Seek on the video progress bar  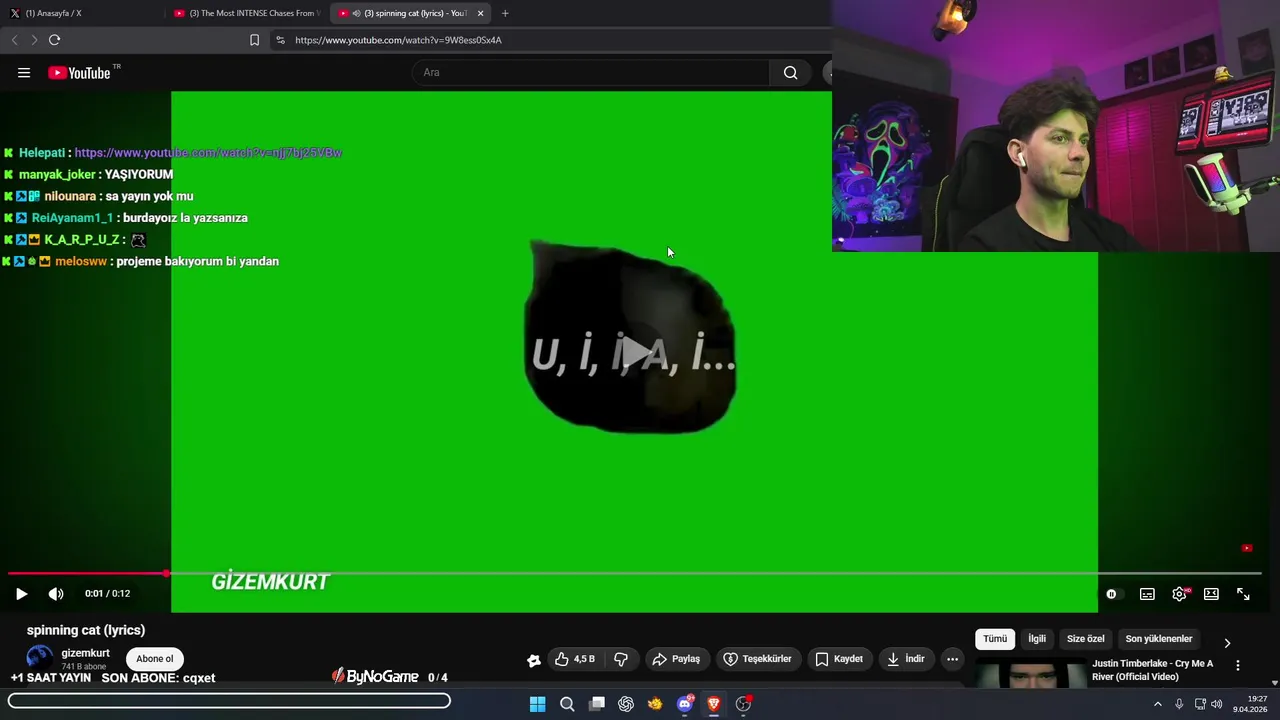(635, 573)
